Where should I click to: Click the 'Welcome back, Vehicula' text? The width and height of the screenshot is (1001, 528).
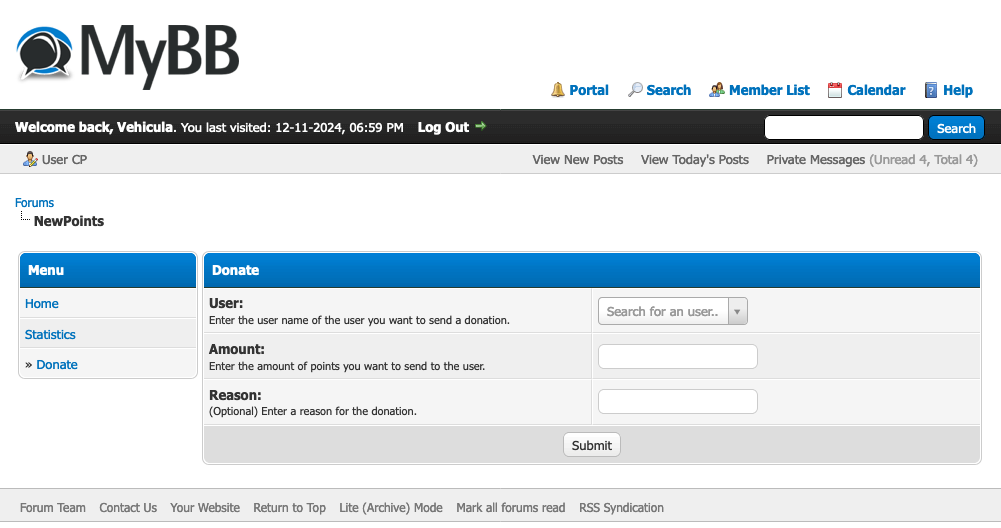pos(94,127)
